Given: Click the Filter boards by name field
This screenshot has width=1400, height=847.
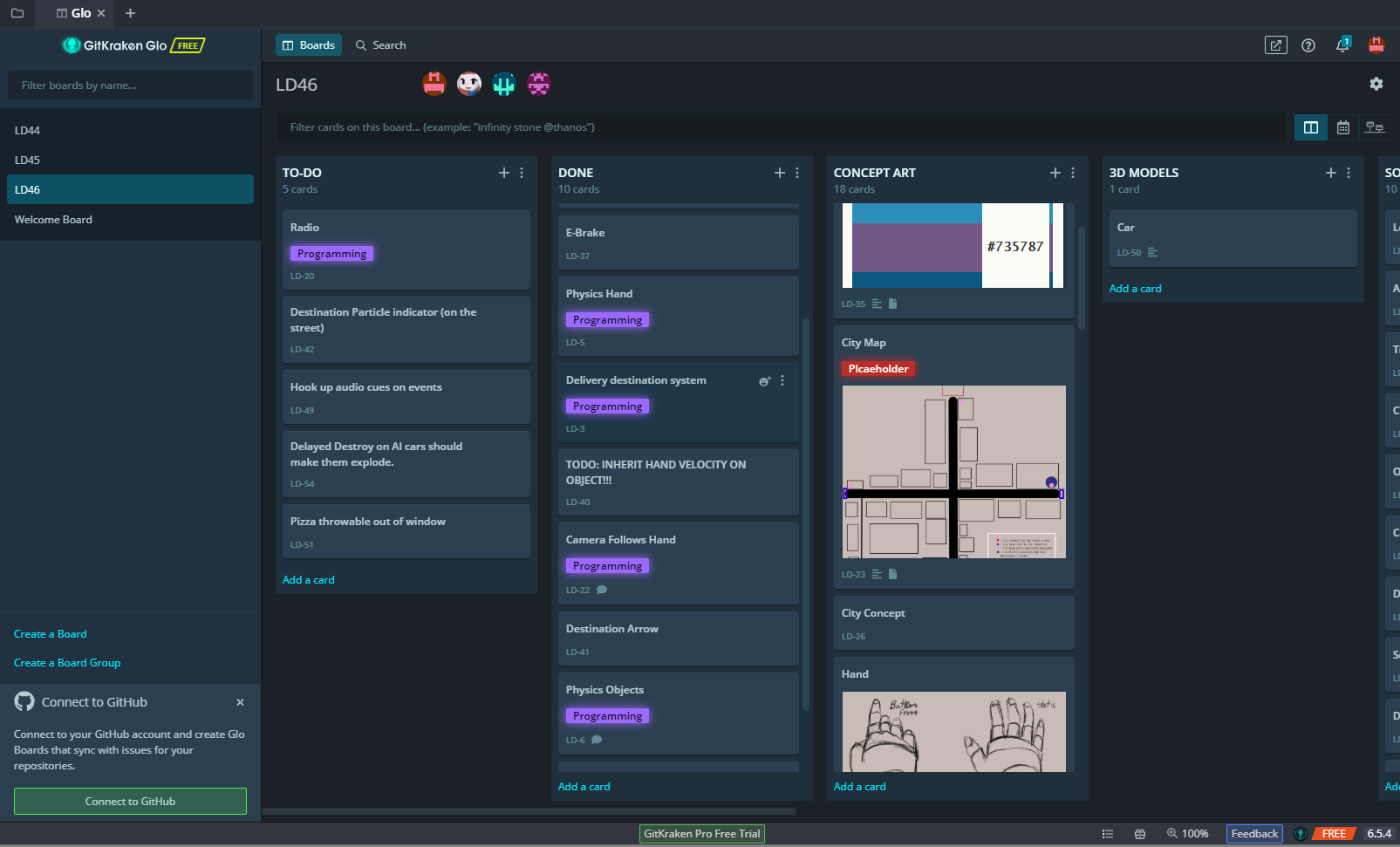Looking at the screenshot, I should click(130, 85).
